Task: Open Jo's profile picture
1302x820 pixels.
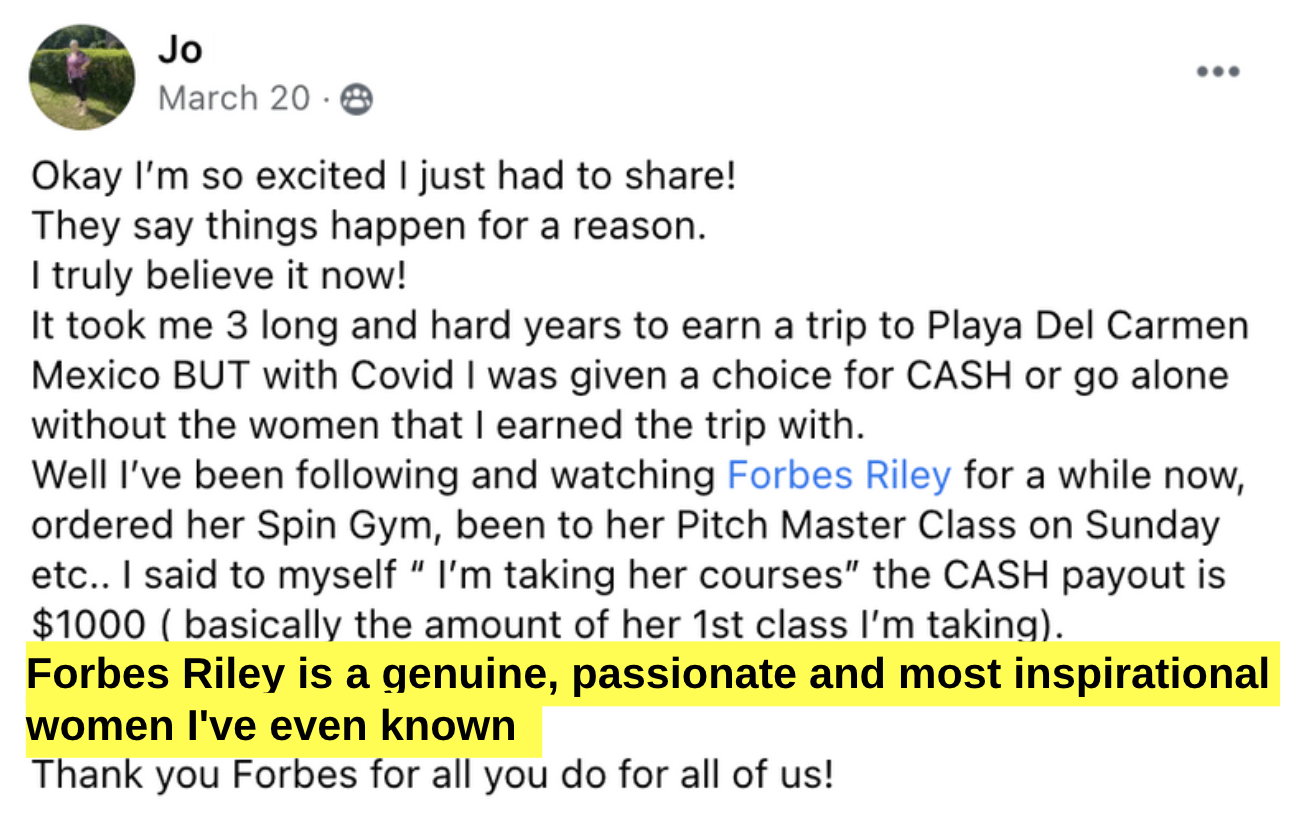Action: 81,78
